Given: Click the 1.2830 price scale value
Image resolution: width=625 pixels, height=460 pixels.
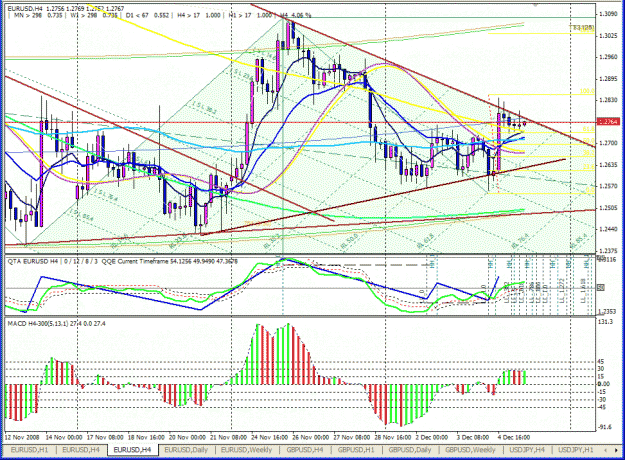Looking at the screenshot, I should [x=608, y=100].
